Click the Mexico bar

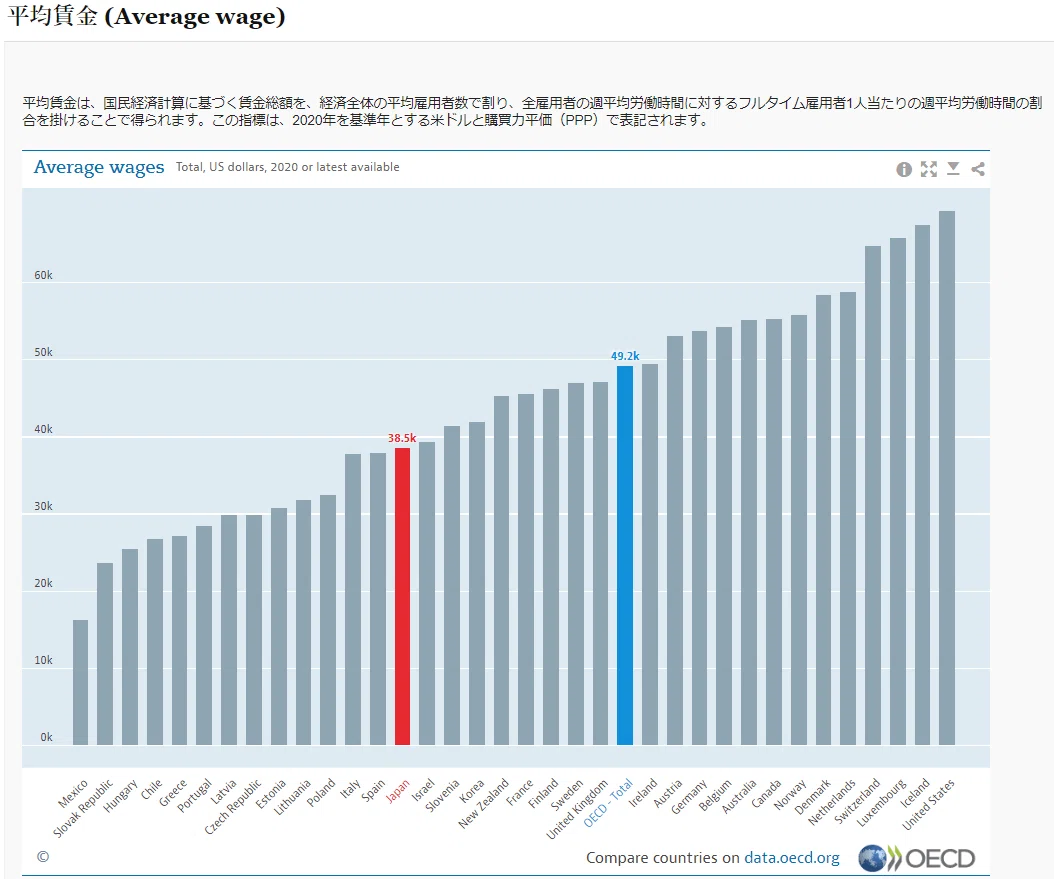point(81,682)
